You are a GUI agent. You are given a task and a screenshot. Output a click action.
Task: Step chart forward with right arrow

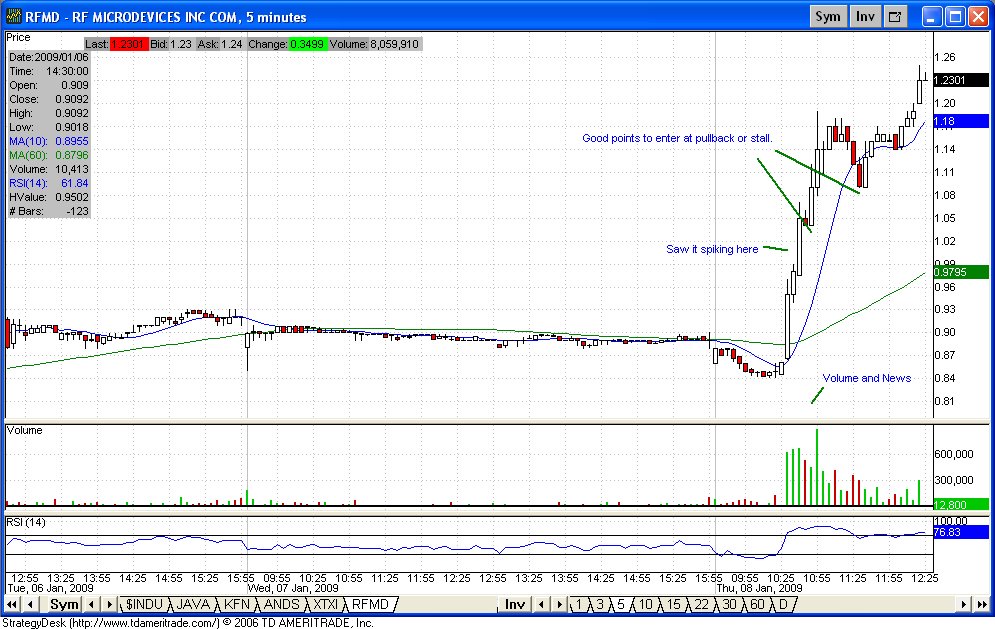click(x=964, y=604)
